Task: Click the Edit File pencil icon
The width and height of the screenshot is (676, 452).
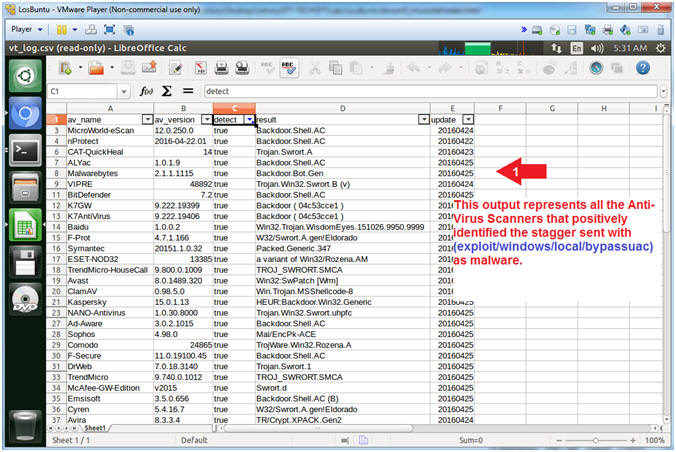Action: [176, 68]
